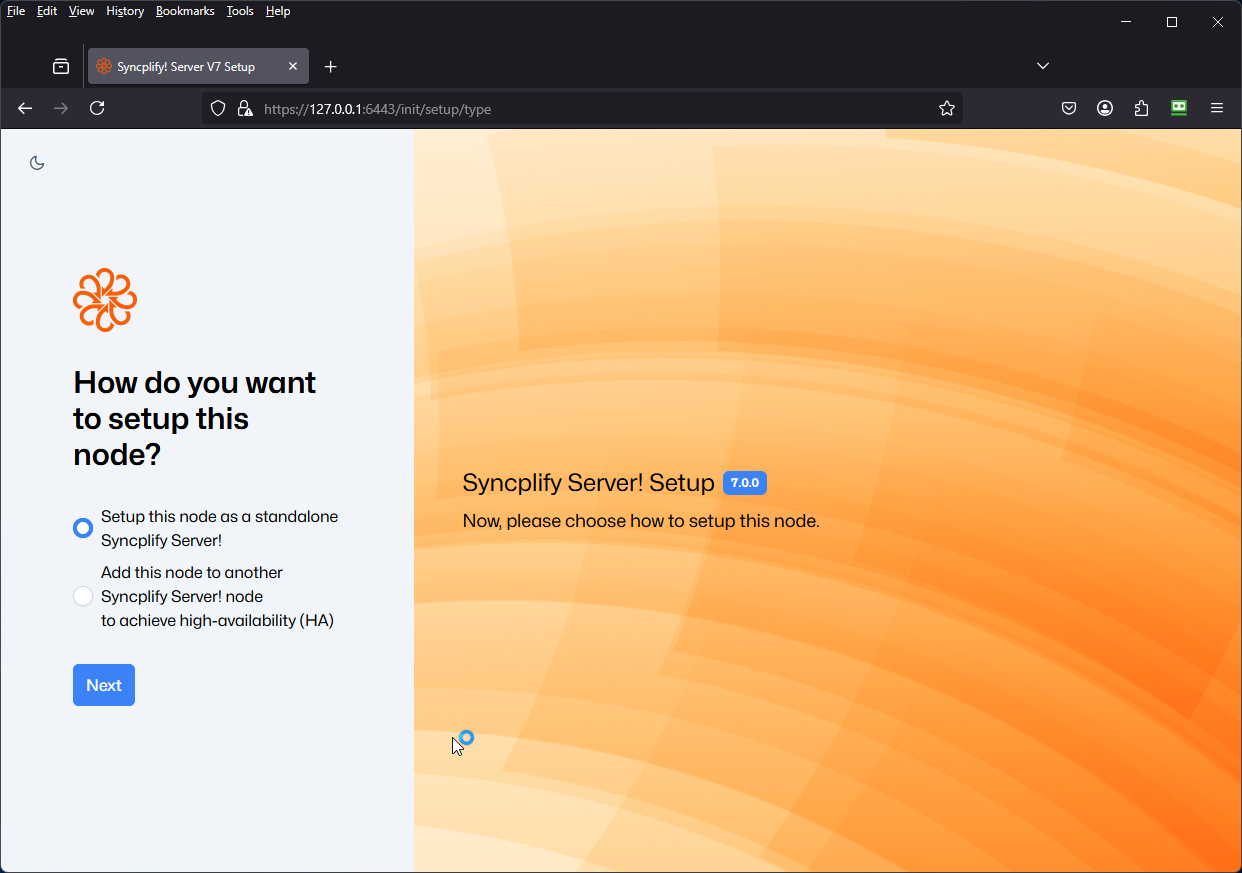The image size is (1242, 873).
Task: Click the site security padlock icon
Action: pyautogui.click(x=245, y=108)
